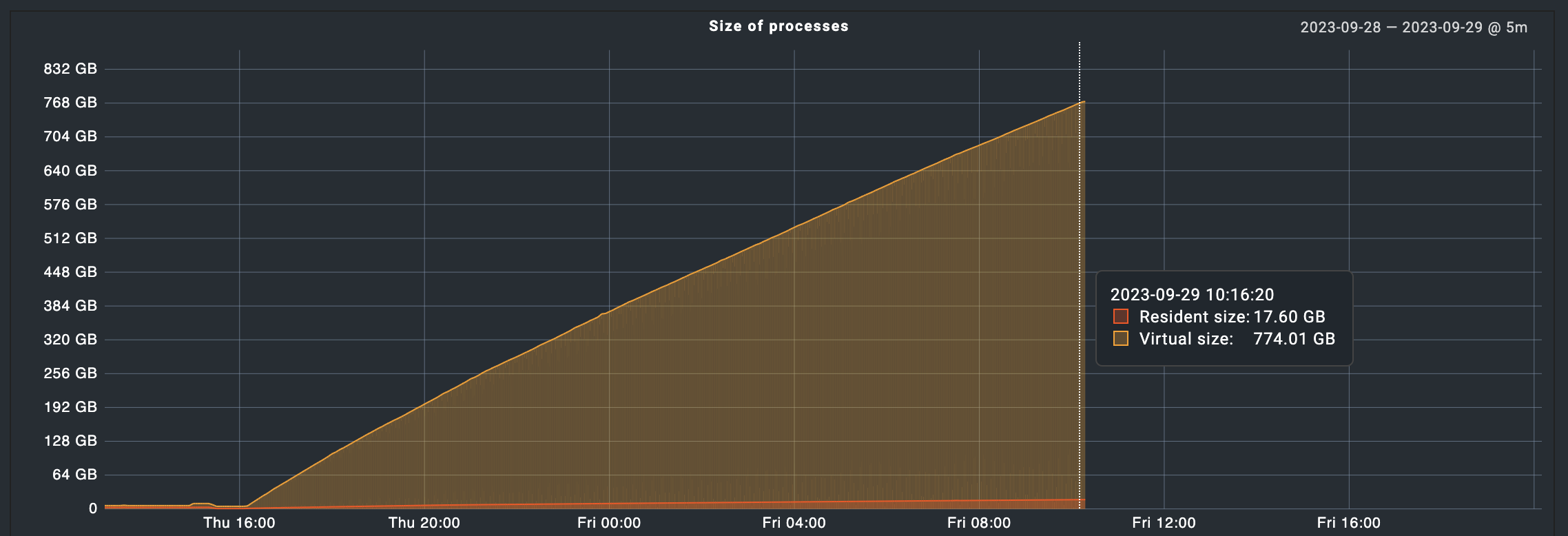Click the 832 GB y-axis label
The width and height of the screenshot is (1568, 536).
(x=70, y=68)
